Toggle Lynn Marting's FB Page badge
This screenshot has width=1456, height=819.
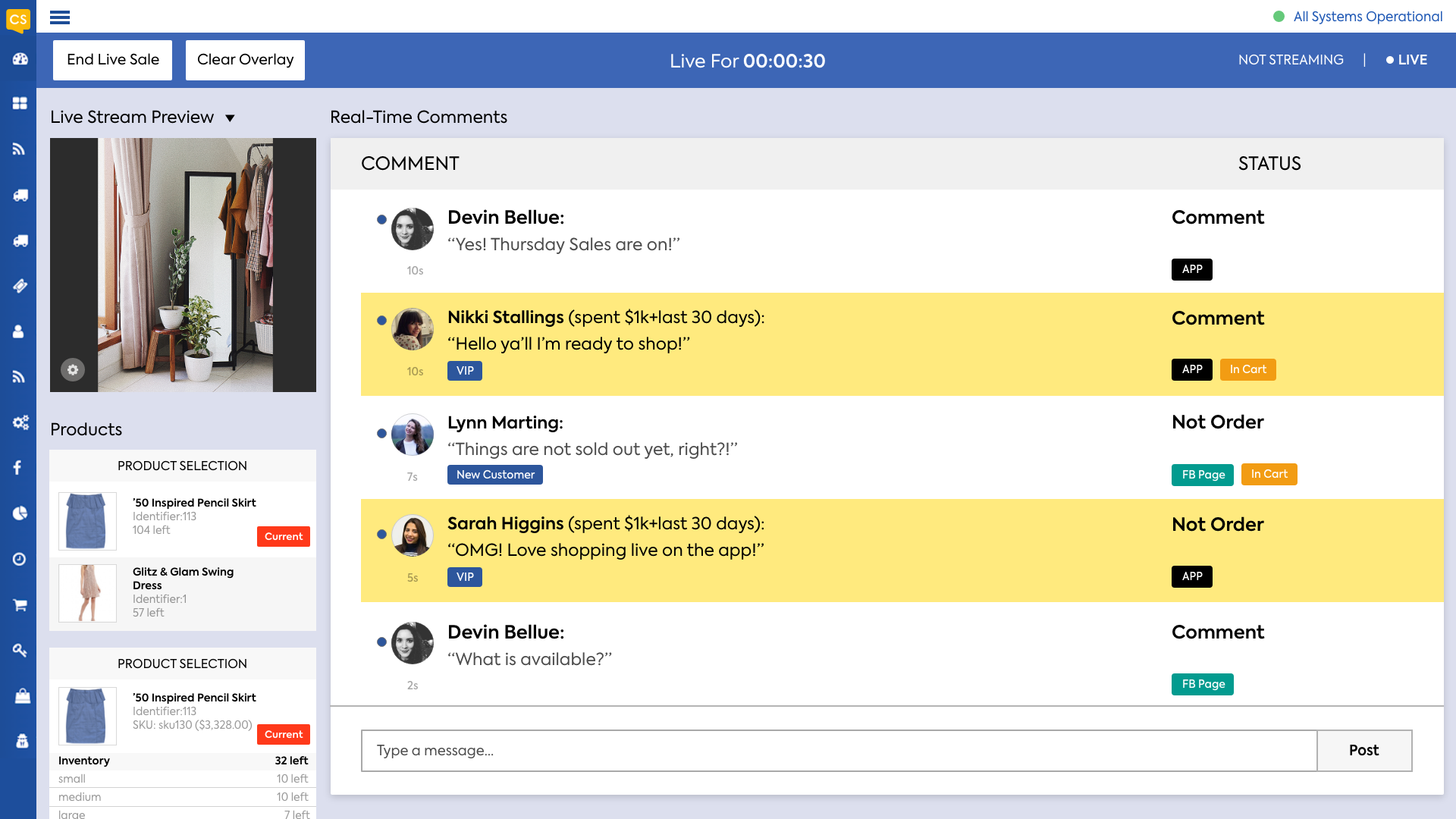point(1203,475)
